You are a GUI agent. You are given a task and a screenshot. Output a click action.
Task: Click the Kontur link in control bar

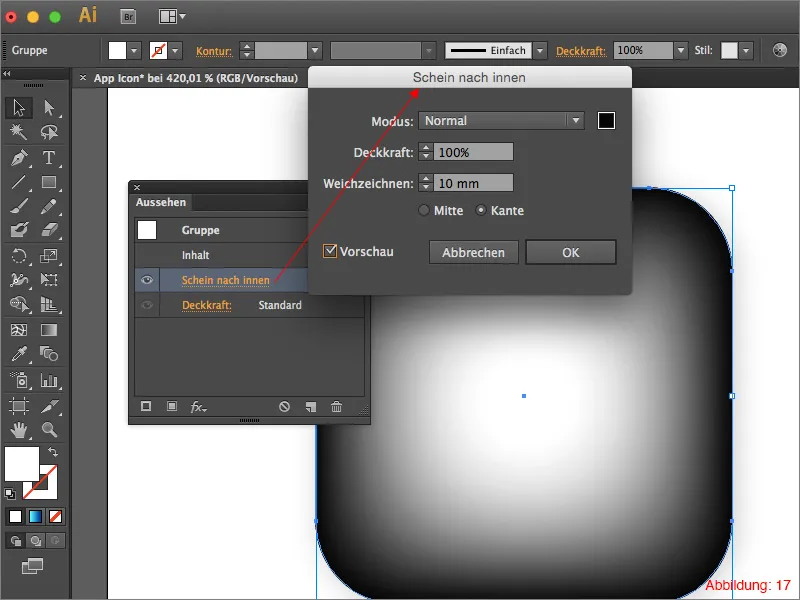(214, 51)
